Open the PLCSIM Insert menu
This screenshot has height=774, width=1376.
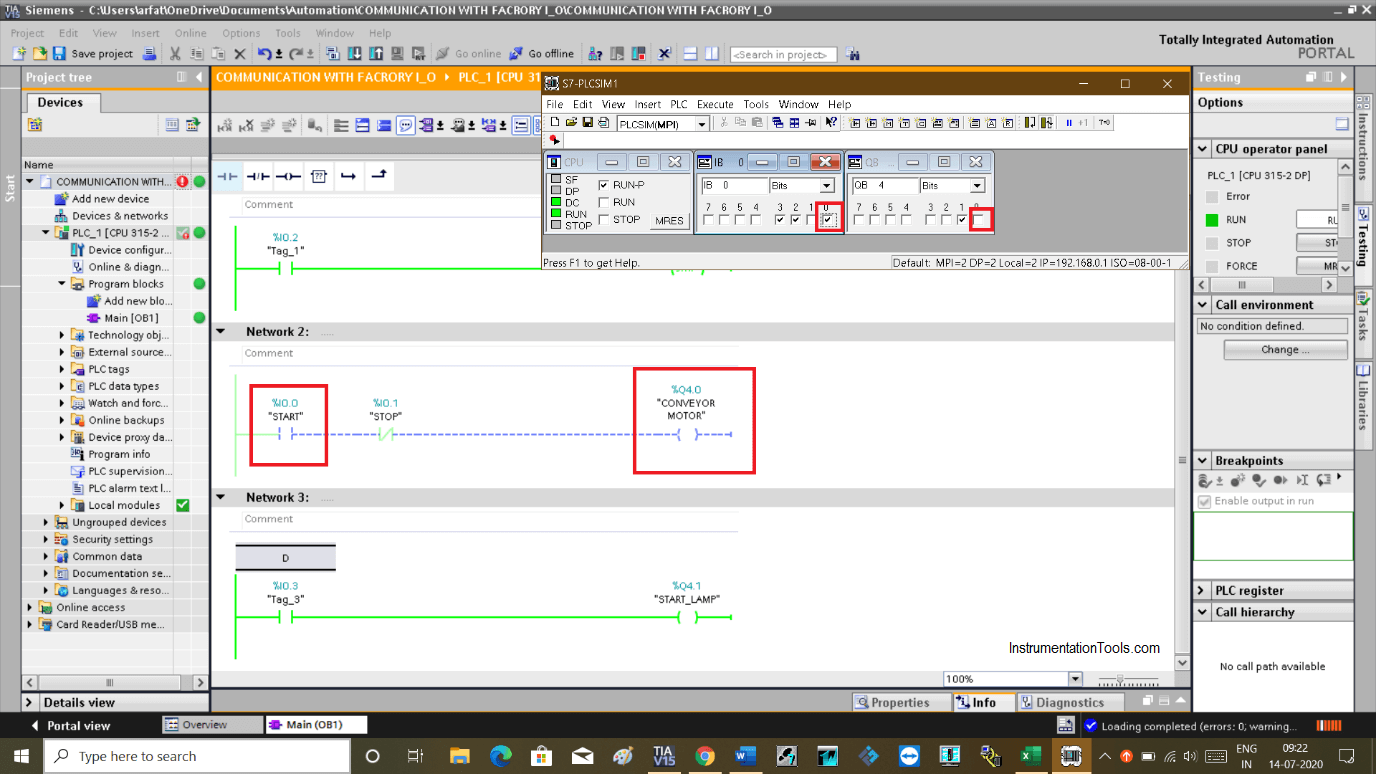(x=648, y=104)
